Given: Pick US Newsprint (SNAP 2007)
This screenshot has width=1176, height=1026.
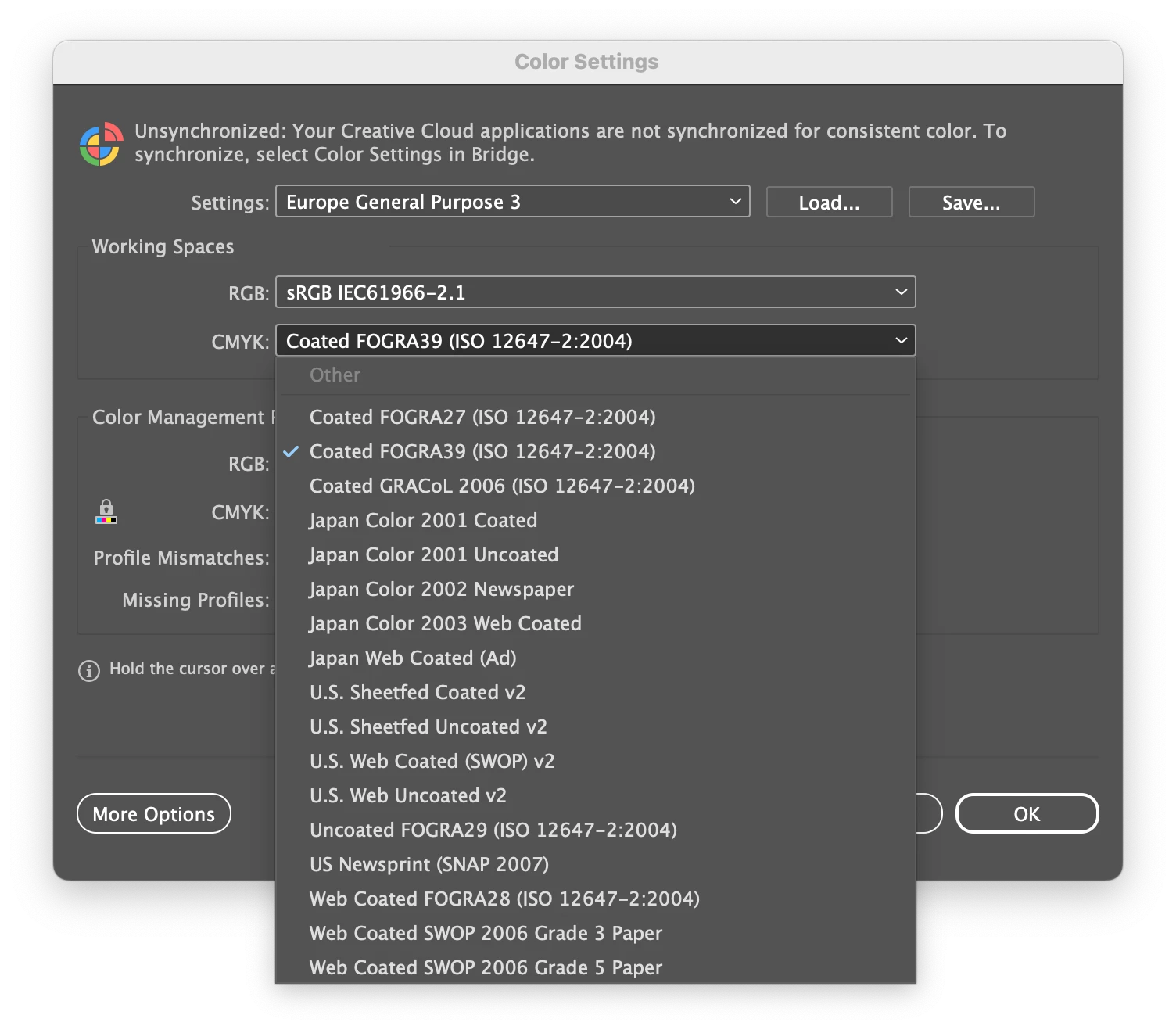Looking at the screenshot, I should pos(596,864).
